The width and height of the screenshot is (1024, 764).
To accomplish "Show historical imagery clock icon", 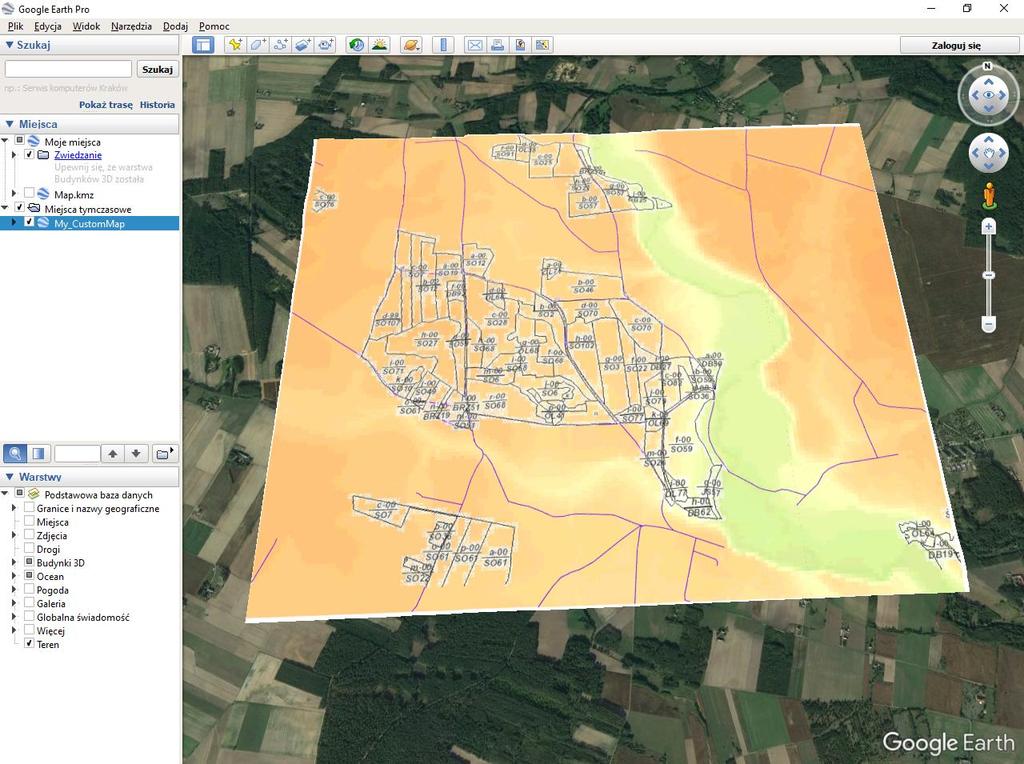I will point(357,45).
